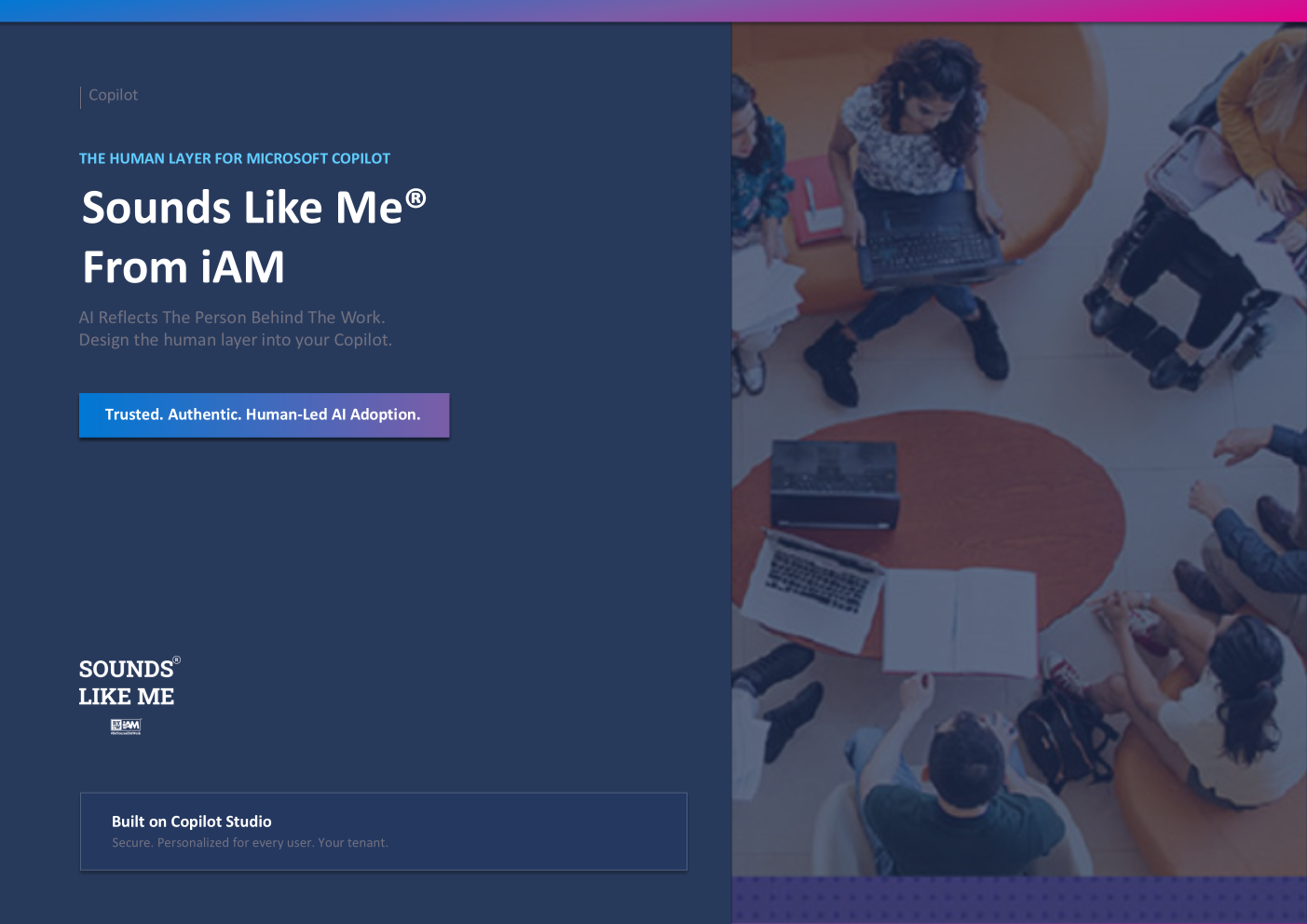1307x924 pixels.
Task: Click "AI Reflects The Person Behind The Work."
Action: click(232, 318)
